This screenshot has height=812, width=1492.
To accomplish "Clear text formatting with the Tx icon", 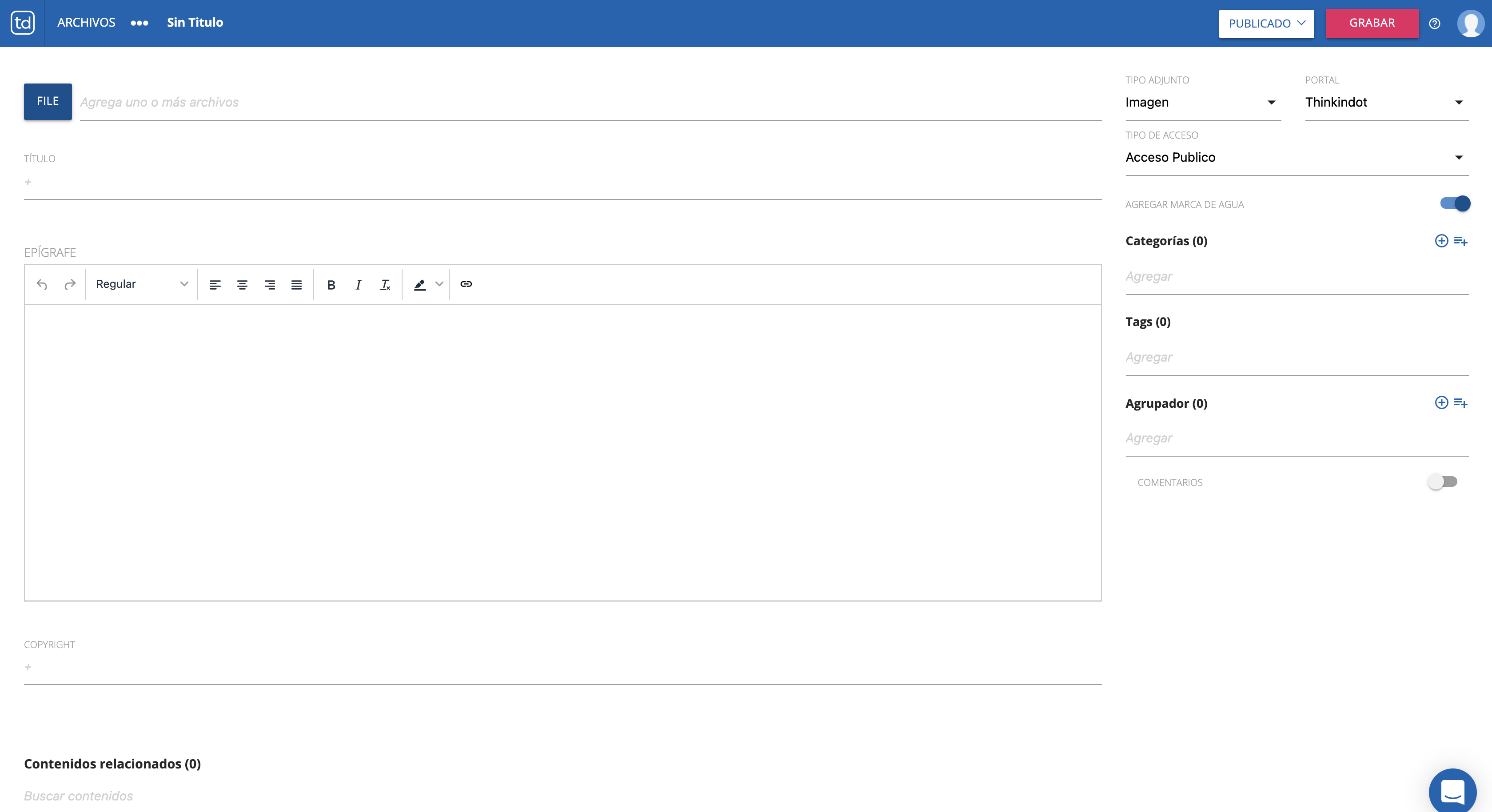I will point(385,284).
